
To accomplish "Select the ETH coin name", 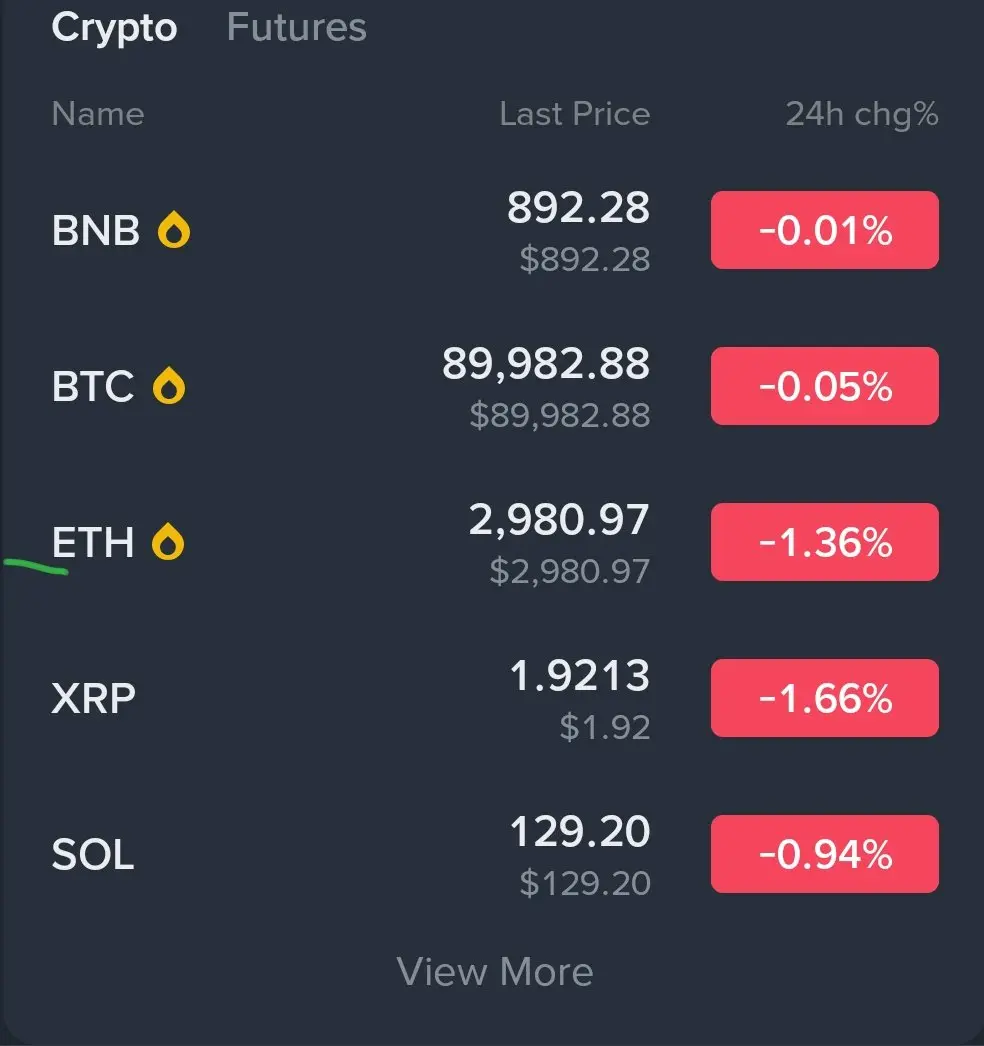I will pyautogui.click(x=93, y=543).
